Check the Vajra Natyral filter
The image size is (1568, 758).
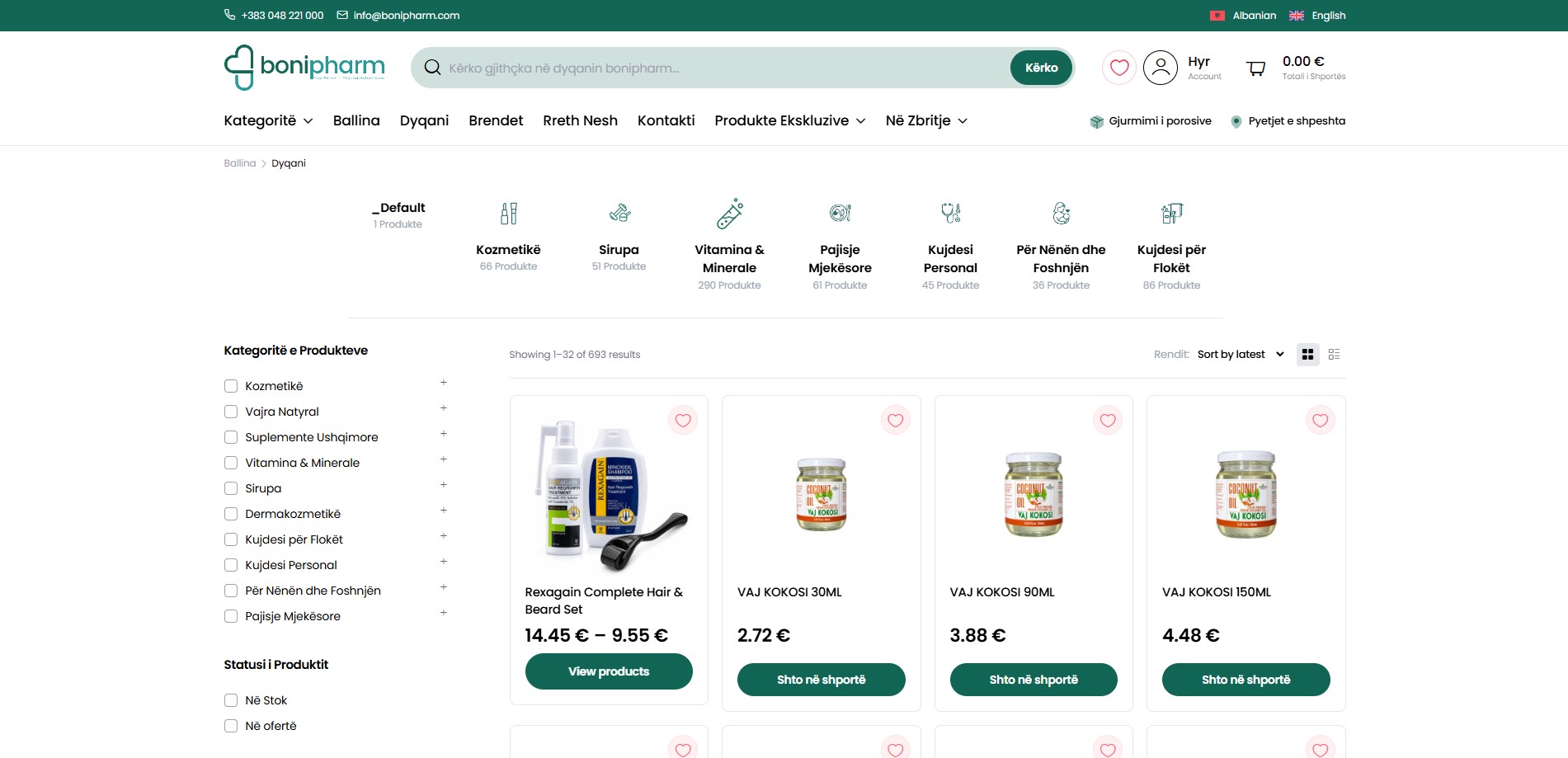point(231,412)
